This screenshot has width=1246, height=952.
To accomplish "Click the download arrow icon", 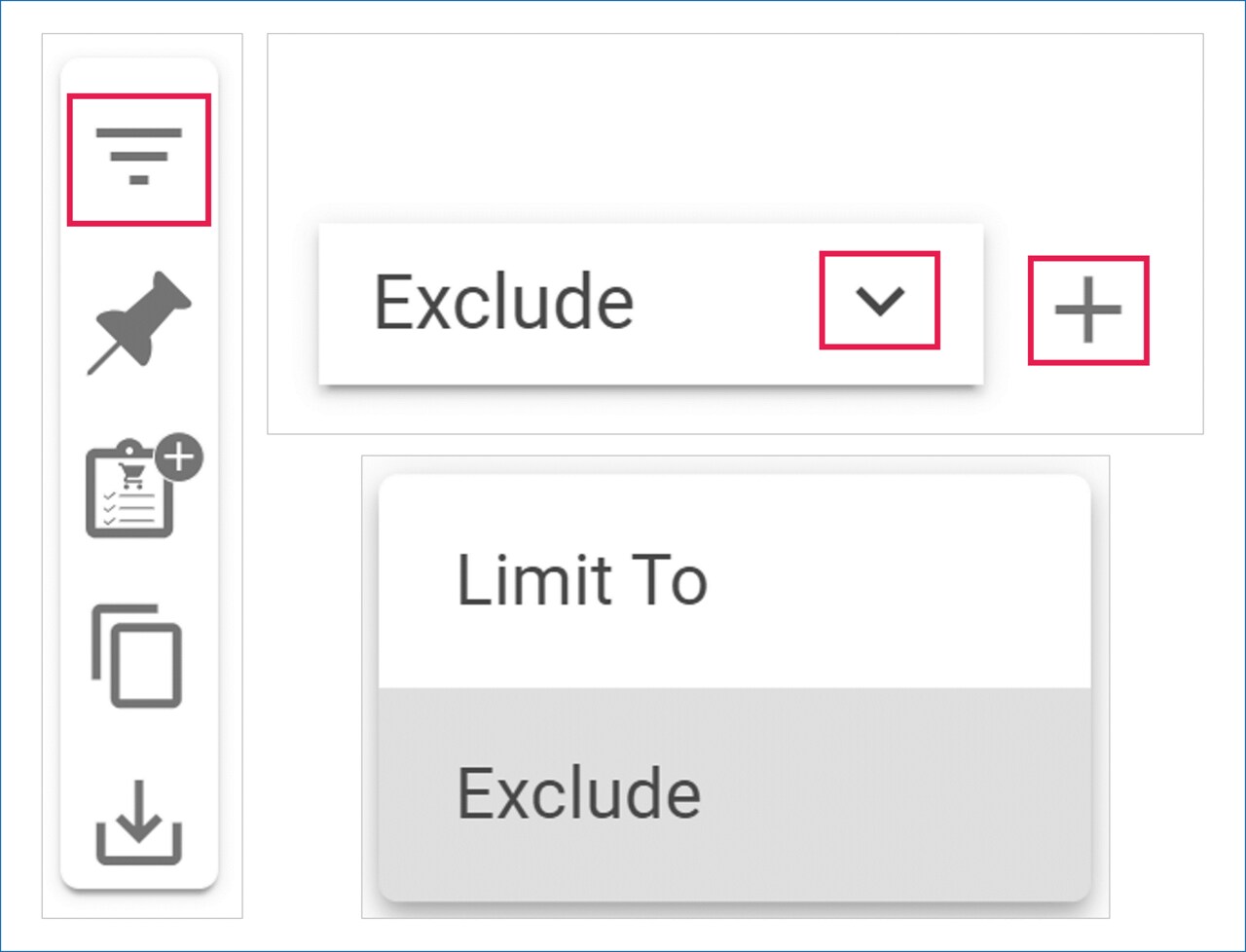I will 138,823.
